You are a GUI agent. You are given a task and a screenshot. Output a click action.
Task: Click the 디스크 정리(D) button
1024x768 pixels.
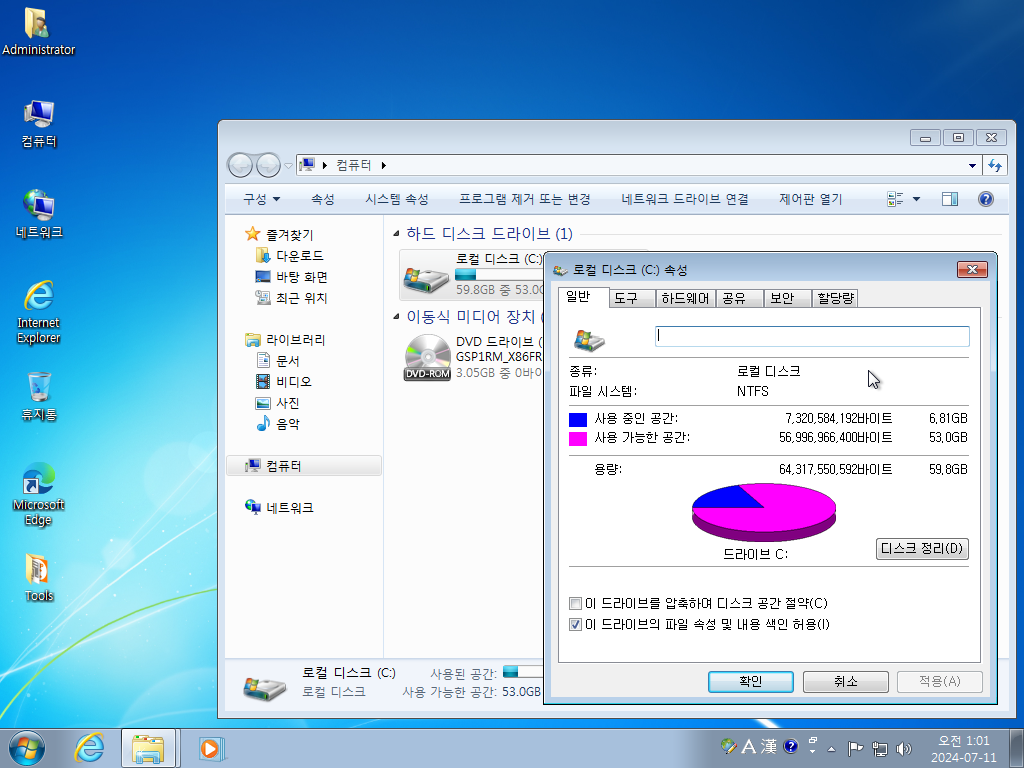click(x=921, y=549)
